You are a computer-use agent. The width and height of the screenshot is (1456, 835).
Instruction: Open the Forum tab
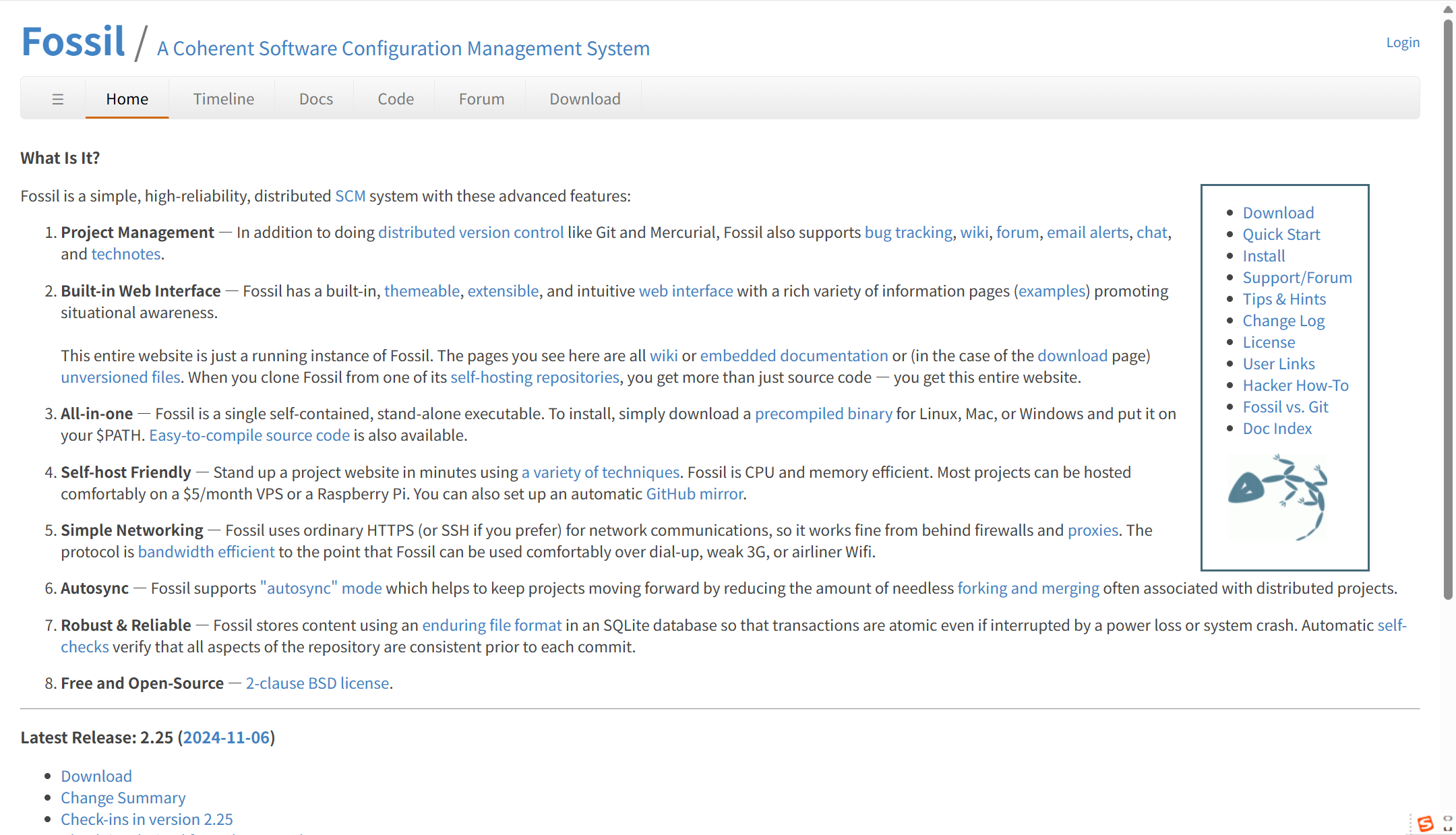(x=481, y=99)
